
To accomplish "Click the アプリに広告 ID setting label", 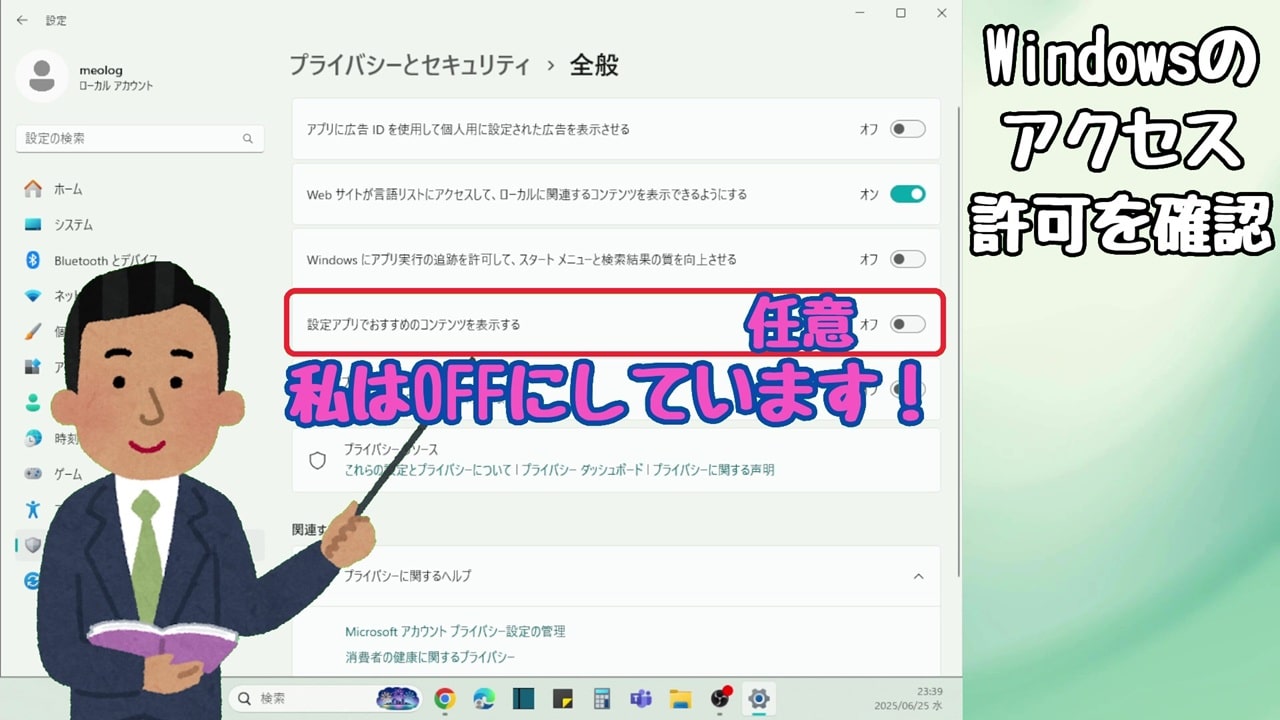I will pos(468,129).
